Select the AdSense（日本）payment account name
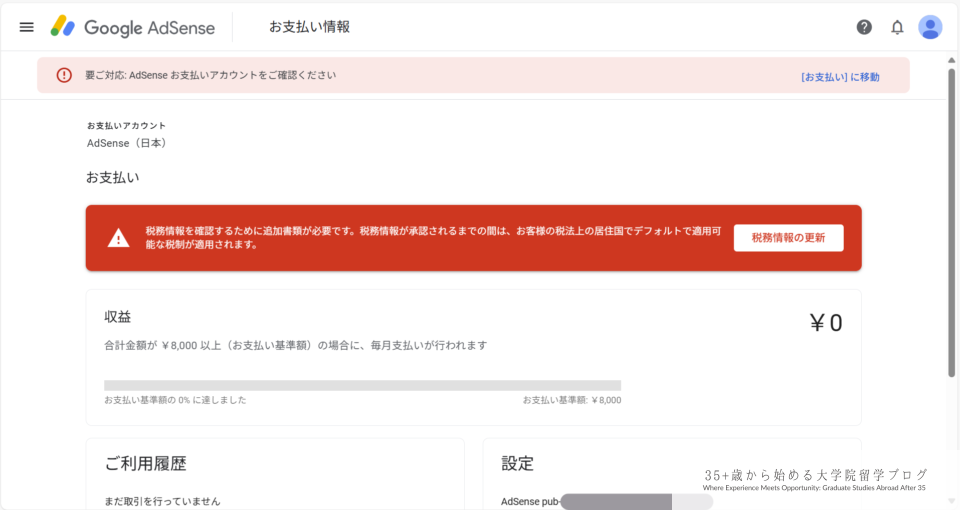This screenshot has width=960, height=510. (x=127, y=143)
